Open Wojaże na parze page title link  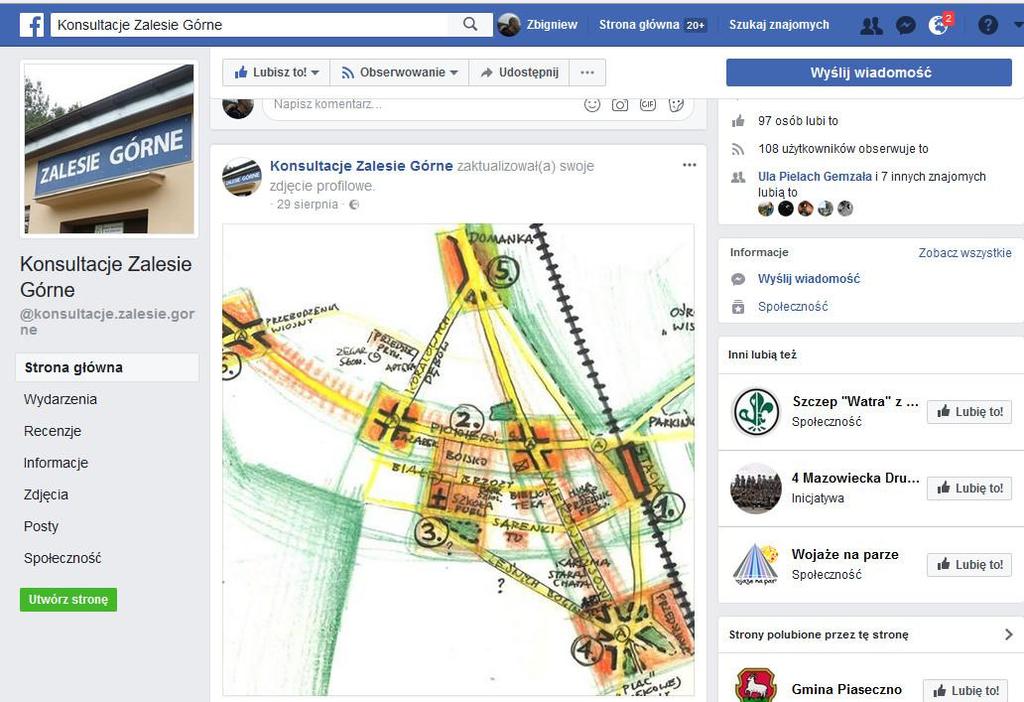coord(845,554)
